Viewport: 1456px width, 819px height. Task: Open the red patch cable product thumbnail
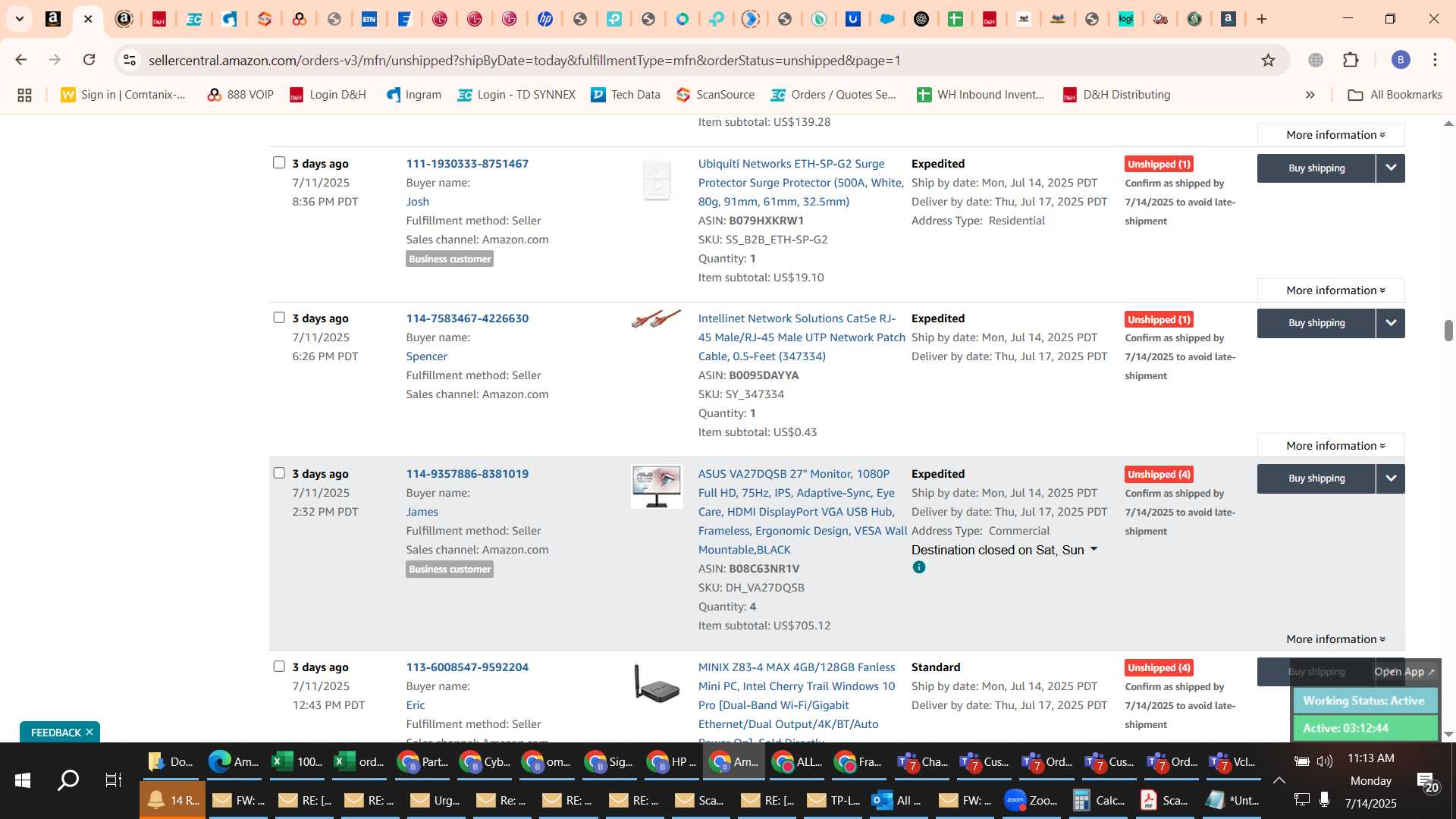pos(657,318)
